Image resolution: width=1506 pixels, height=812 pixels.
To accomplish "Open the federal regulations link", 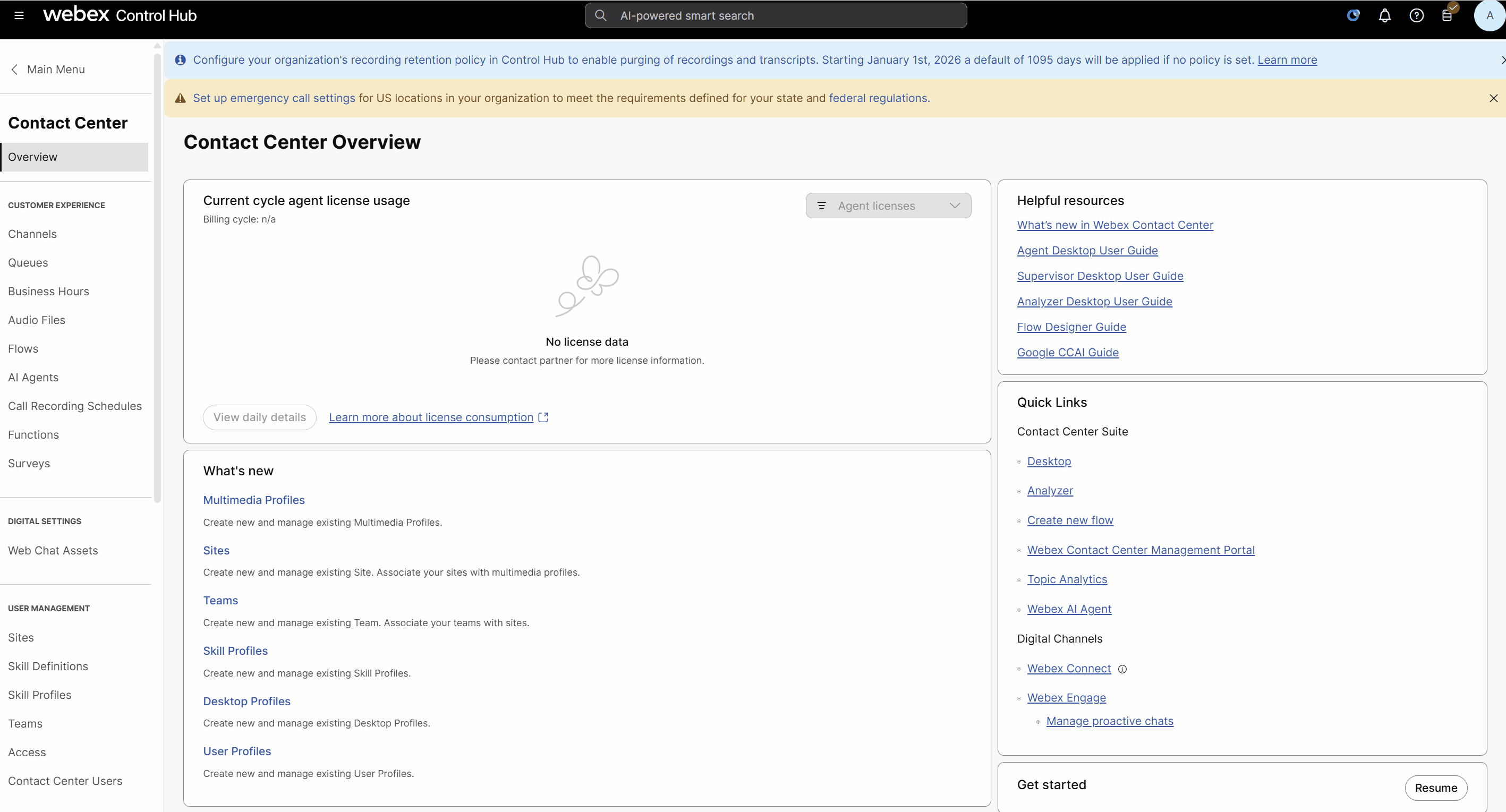I will click(x=878, y=98).
